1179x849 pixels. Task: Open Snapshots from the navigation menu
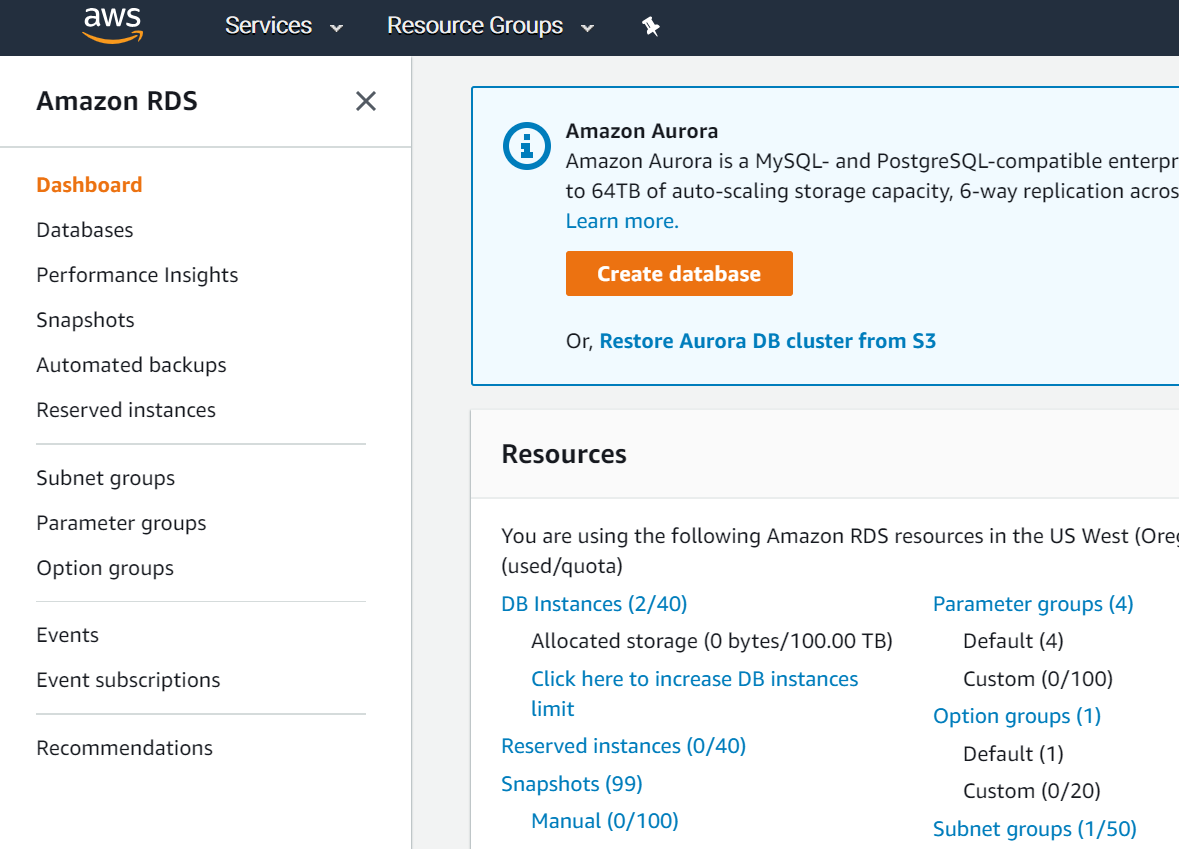point(85,320)
